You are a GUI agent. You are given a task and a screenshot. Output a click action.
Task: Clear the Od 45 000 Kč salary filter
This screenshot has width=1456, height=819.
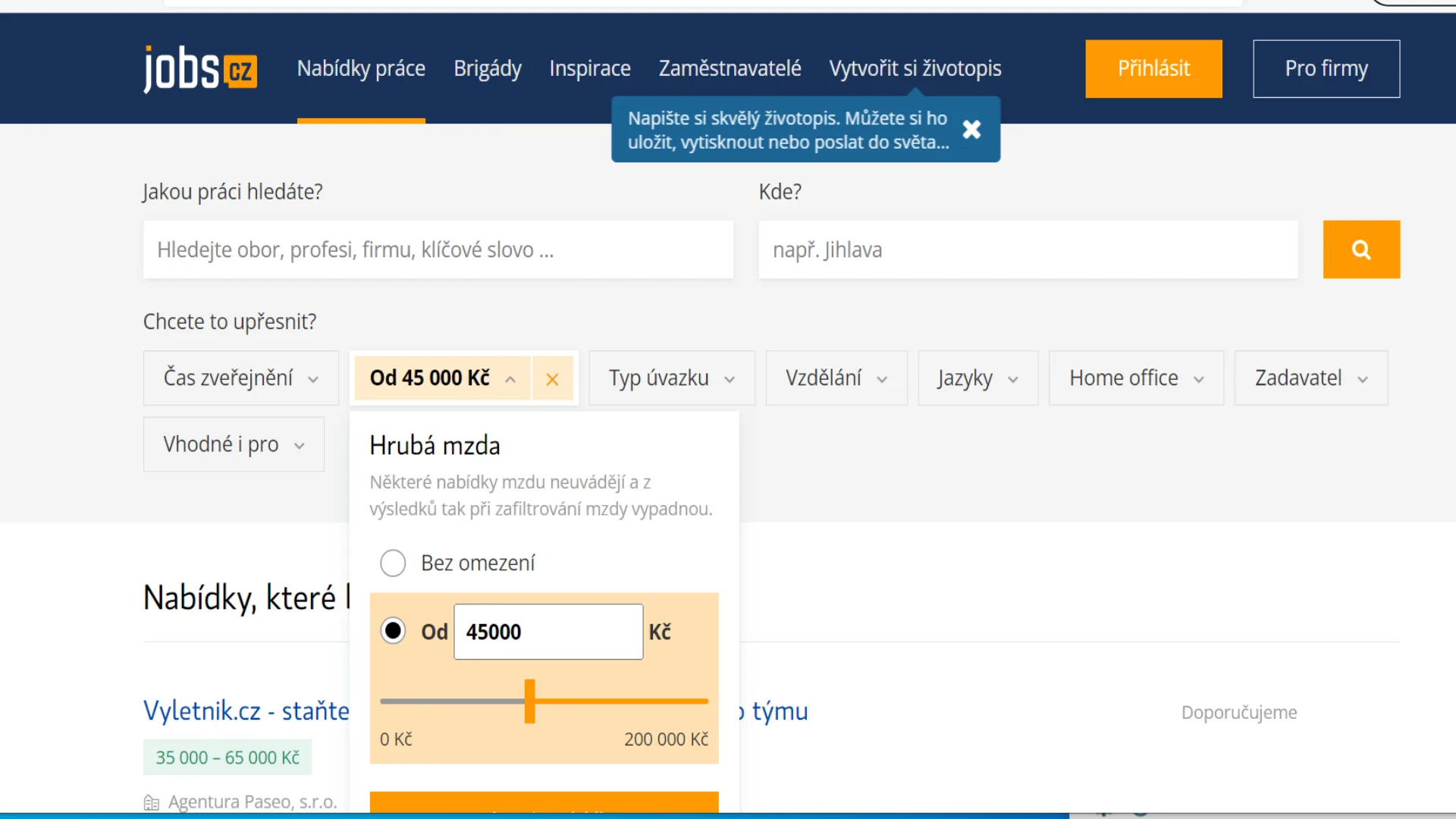552,378
